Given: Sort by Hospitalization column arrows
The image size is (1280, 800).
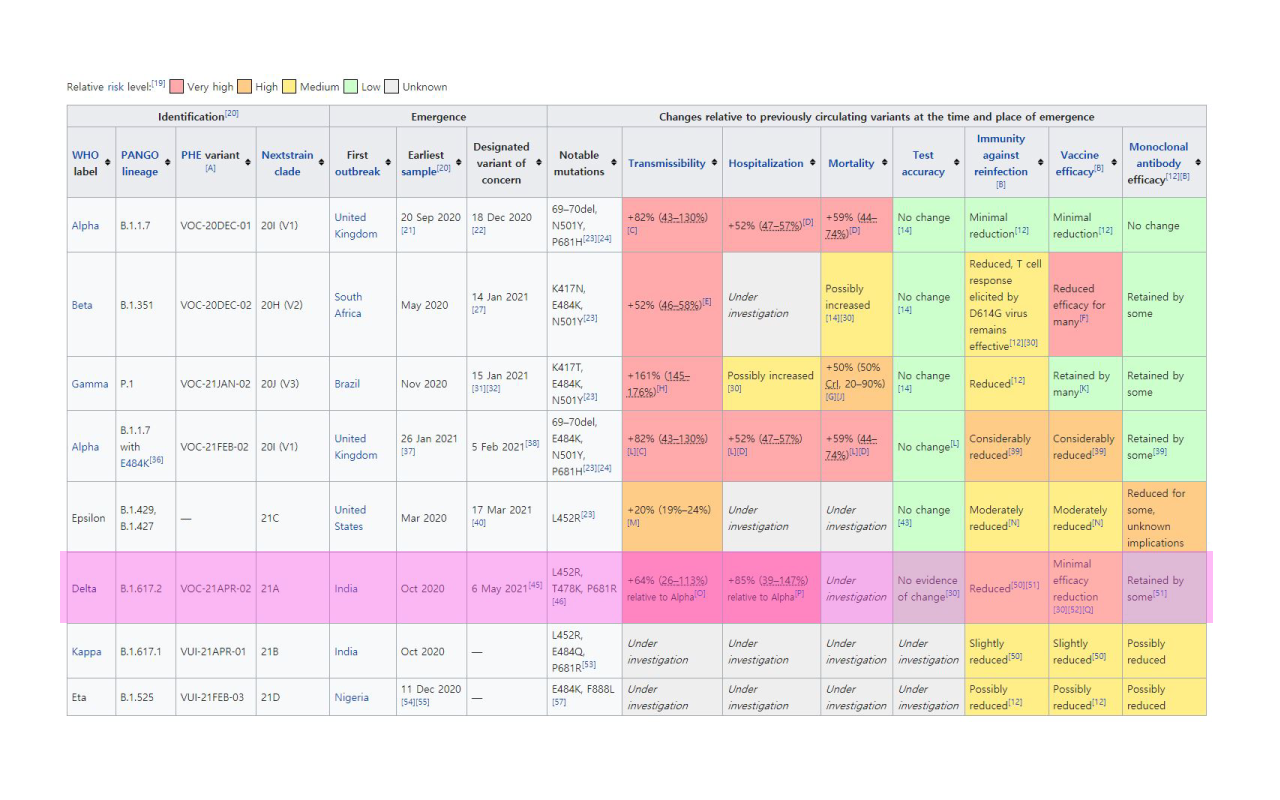Looking at the screenshot, I should (812, 163).
